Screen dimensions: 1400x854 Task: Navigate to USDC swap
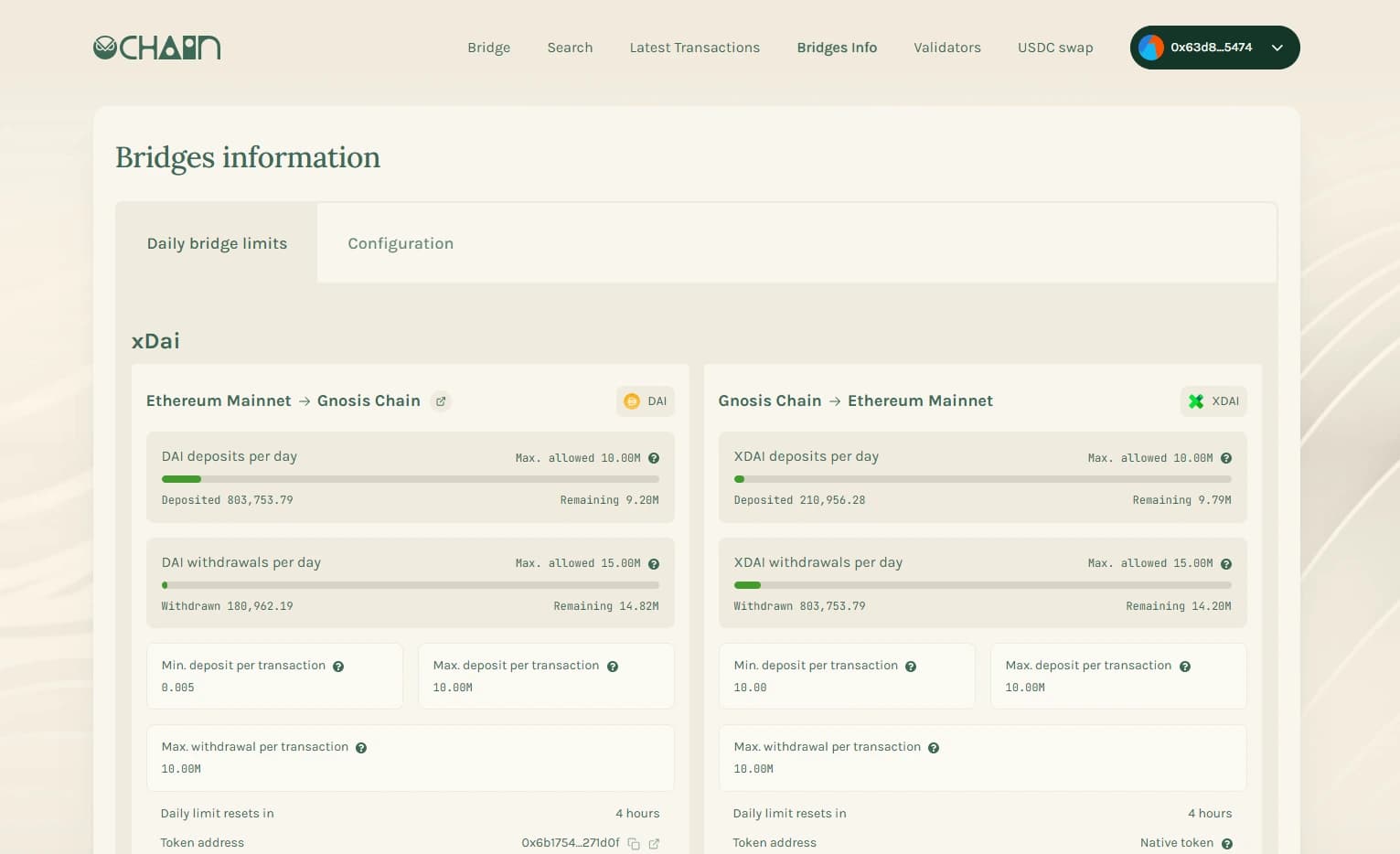click(1055, 48)
